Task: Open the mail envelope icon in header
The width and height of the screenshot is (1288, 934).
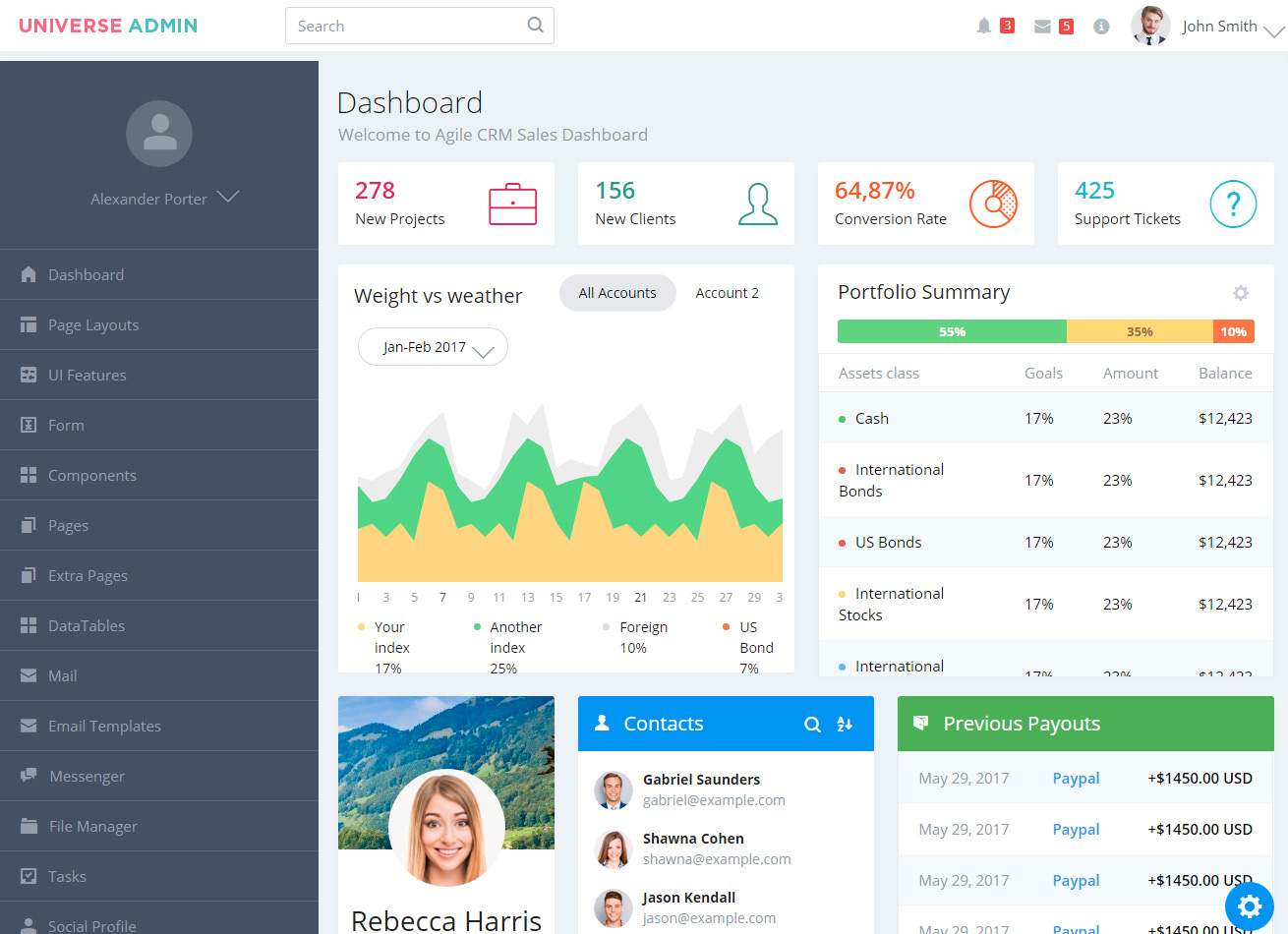Action: point(1042,27)
